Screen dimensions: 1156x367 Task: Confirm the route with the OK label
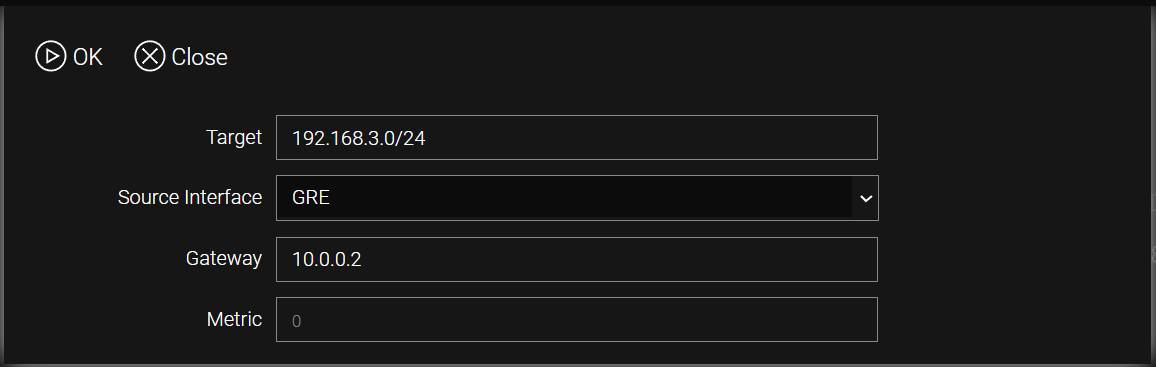pos(88,57)
